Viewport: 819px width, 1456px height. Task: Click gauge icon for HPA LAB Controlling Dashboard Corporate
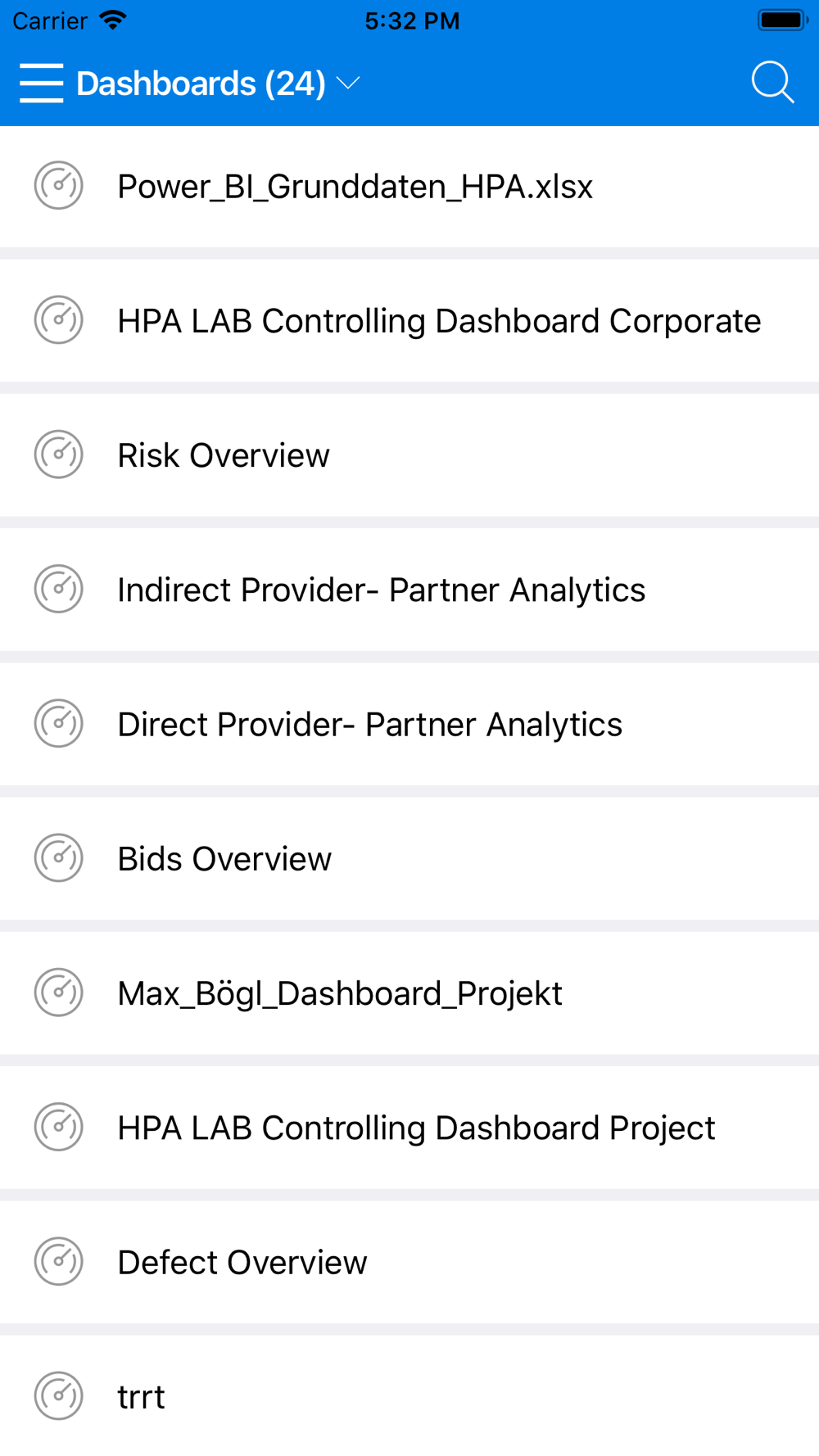[x=59, y=320]
